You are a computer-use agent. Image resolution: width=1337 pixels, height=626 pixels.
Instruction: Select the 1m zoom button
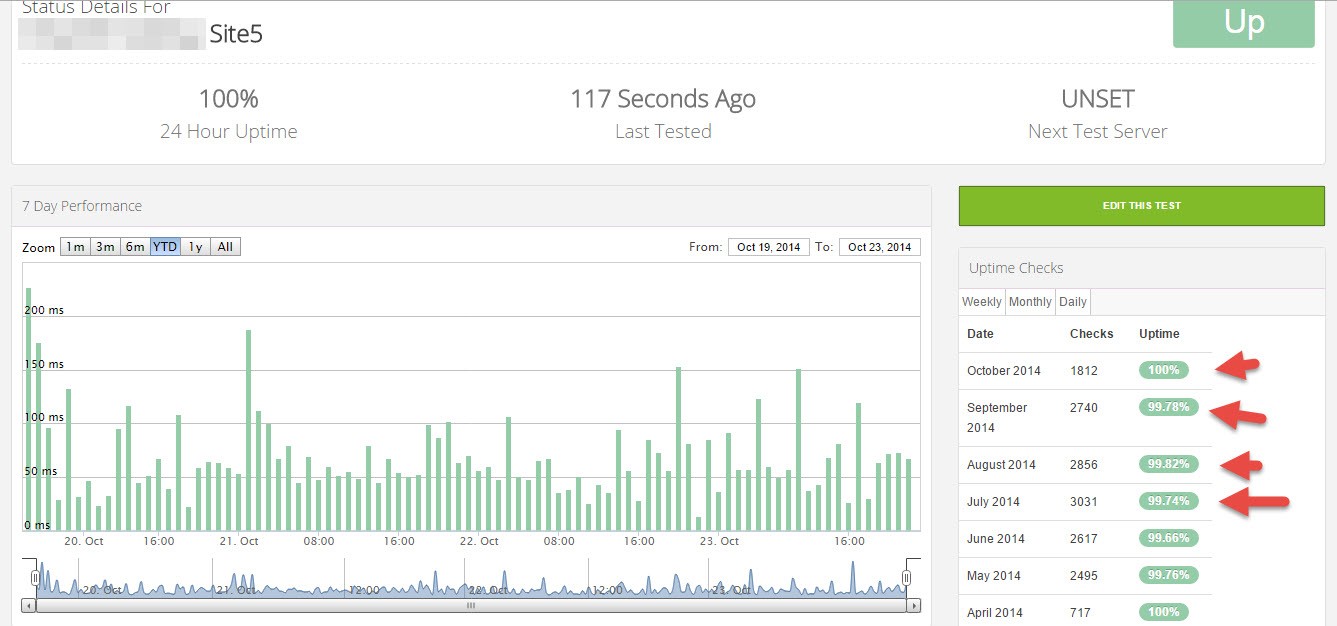coord(75,247)
